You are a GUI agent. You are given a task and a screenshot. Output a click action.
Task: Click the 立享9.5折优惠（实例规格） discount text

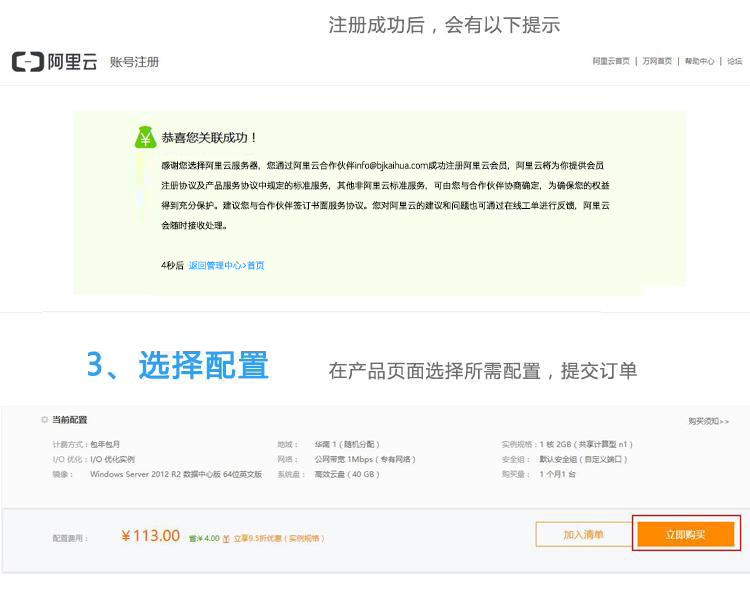point(279,538)
